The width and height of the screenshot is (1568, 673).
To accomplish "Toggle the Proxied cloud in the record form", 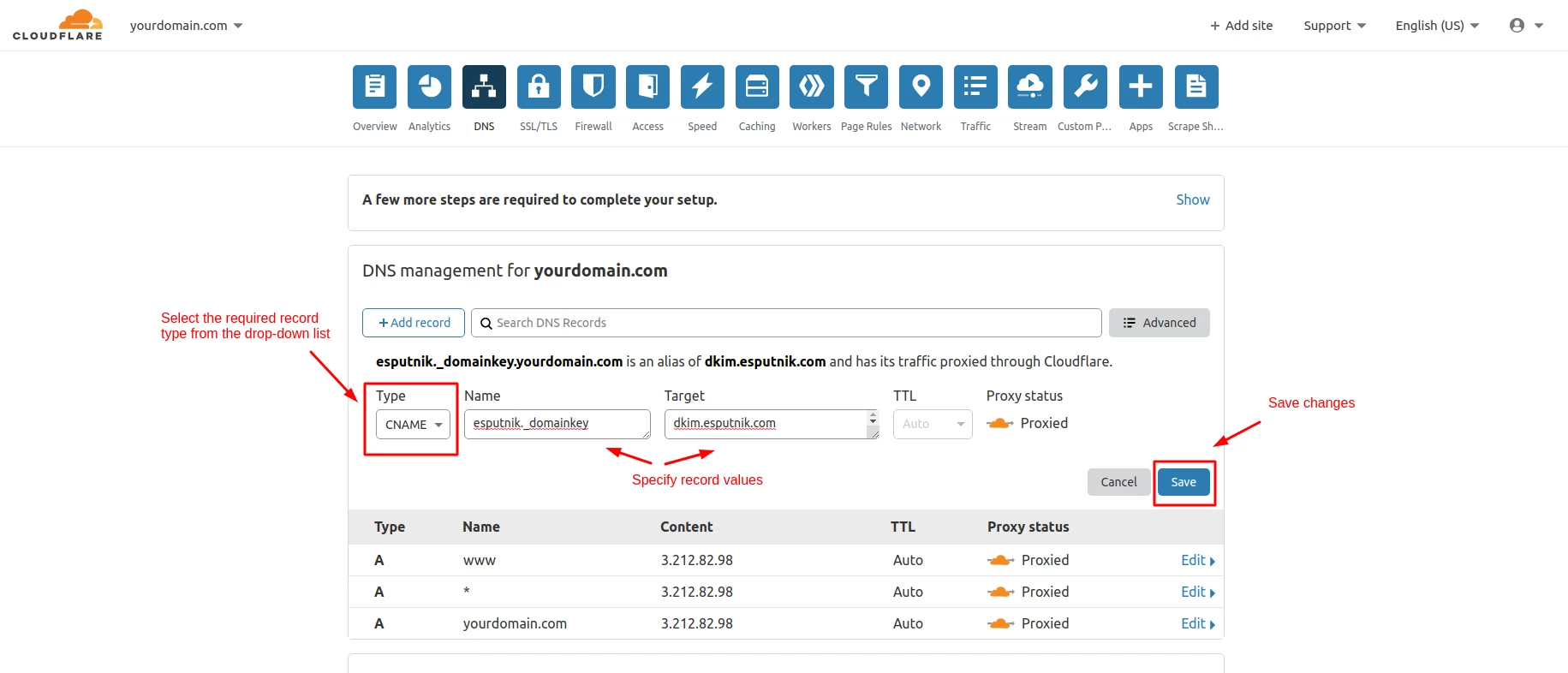I will click(999, 423).
